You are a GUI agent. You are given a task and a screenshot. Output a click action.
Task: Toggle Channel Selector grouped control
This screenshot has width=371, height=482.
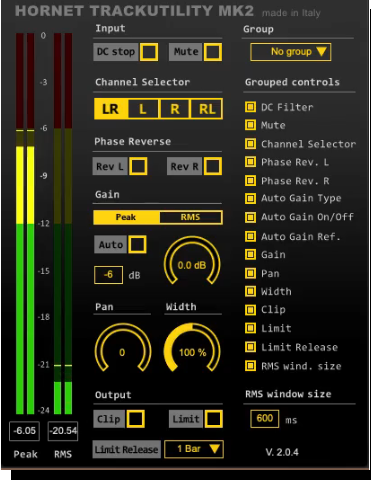pos(250,144)
